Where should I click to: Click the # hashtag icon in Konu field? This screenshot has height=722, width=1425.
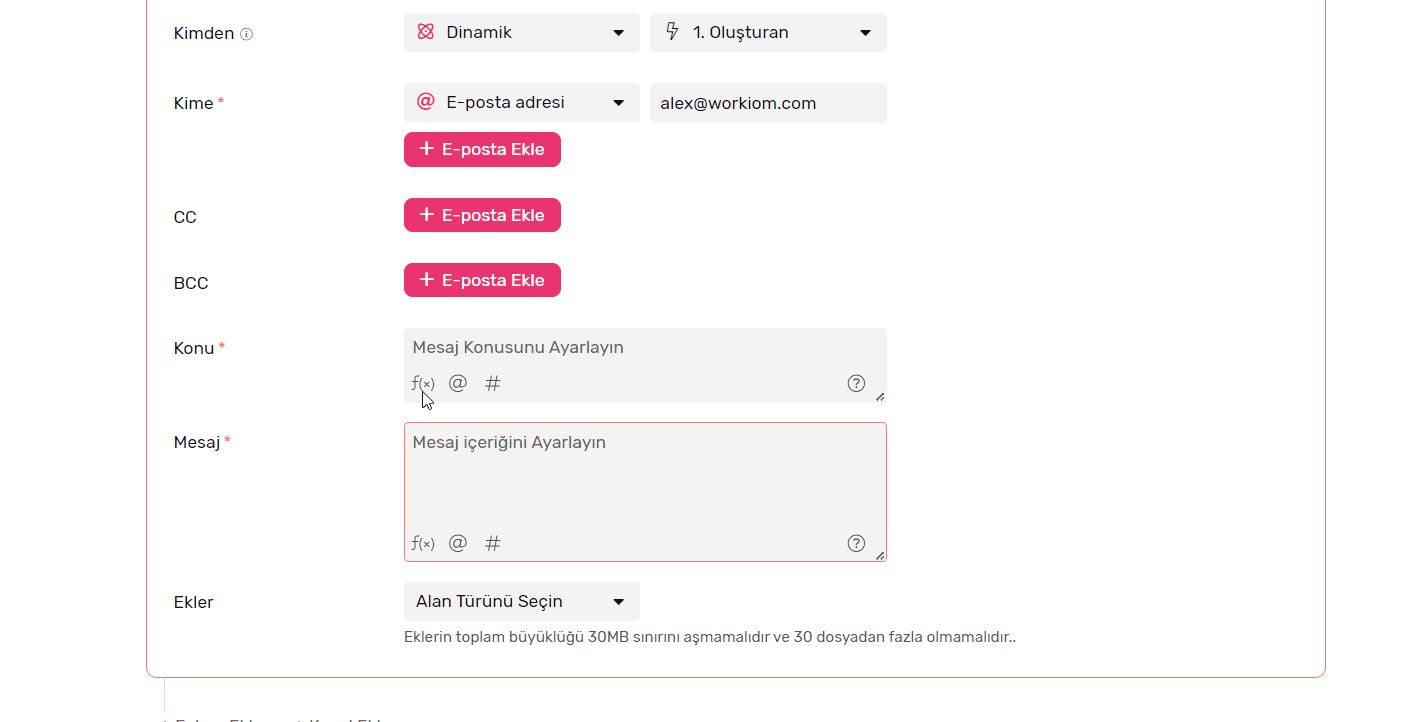[x=492, y=383]
